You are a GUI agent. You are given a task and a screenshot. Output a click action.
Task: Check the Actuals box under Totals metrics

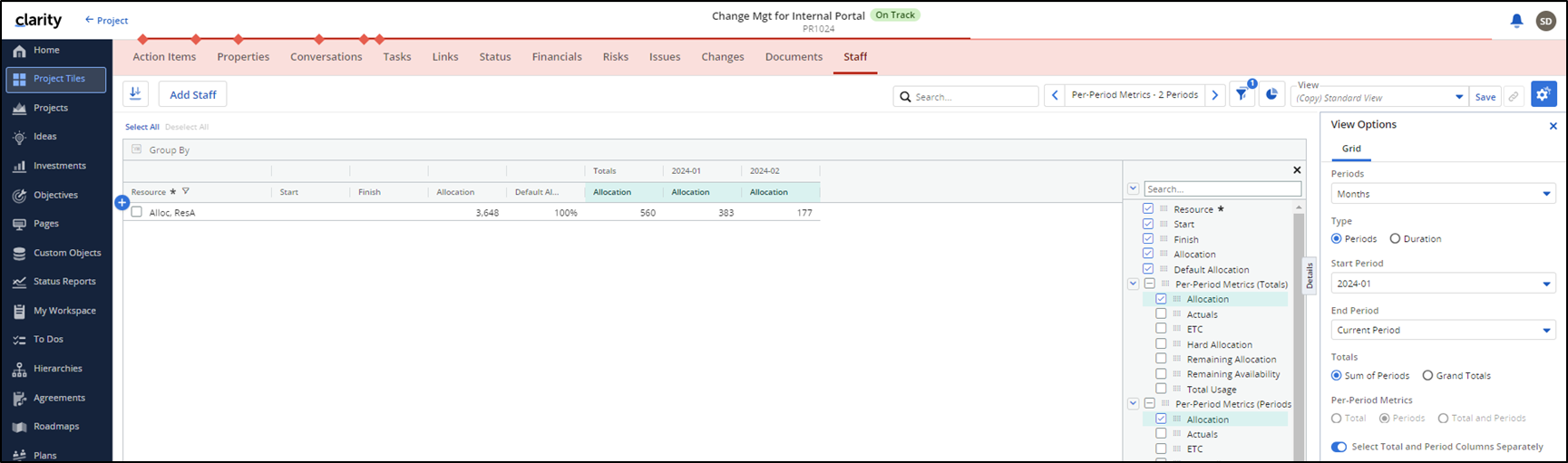coord(1161,314)
